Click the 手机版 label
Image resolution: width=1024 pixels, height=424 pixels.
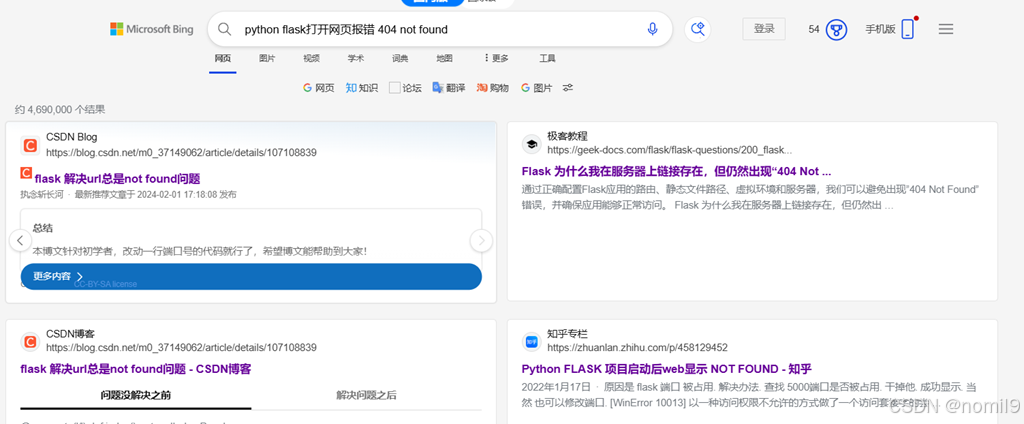[x=880, y=29]
